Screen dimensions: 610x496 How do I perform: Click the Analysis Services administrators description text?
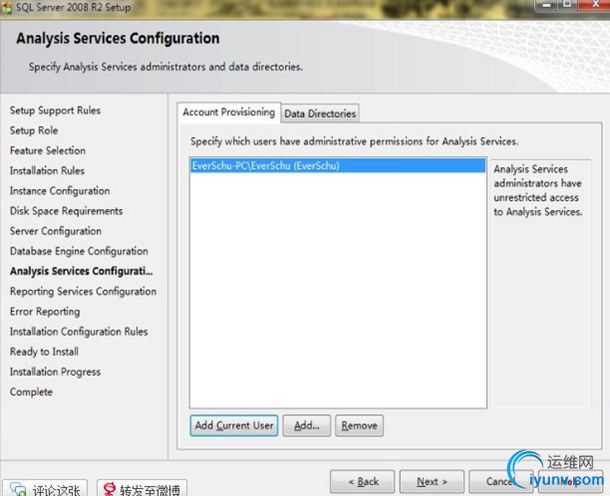538,191
